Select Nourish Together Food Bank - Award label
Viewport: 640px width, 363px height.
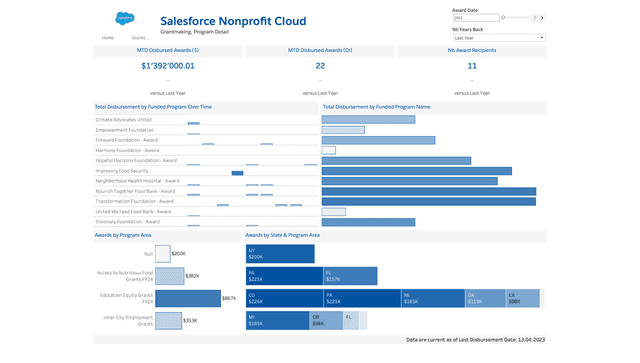click(135, 191)
